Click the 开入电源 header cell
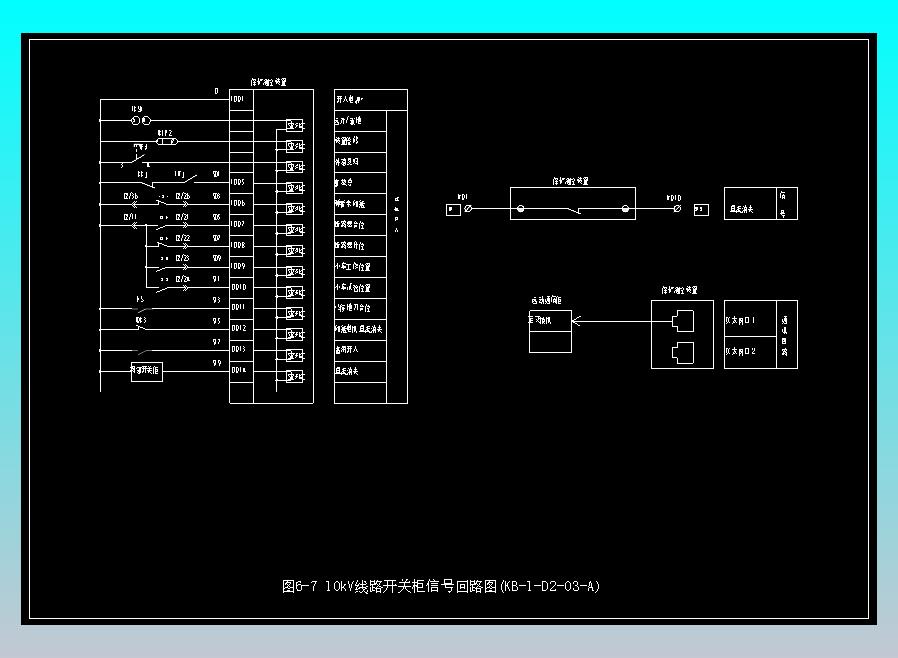The width and height of the screenshot is (898, 658). [371, 100]
